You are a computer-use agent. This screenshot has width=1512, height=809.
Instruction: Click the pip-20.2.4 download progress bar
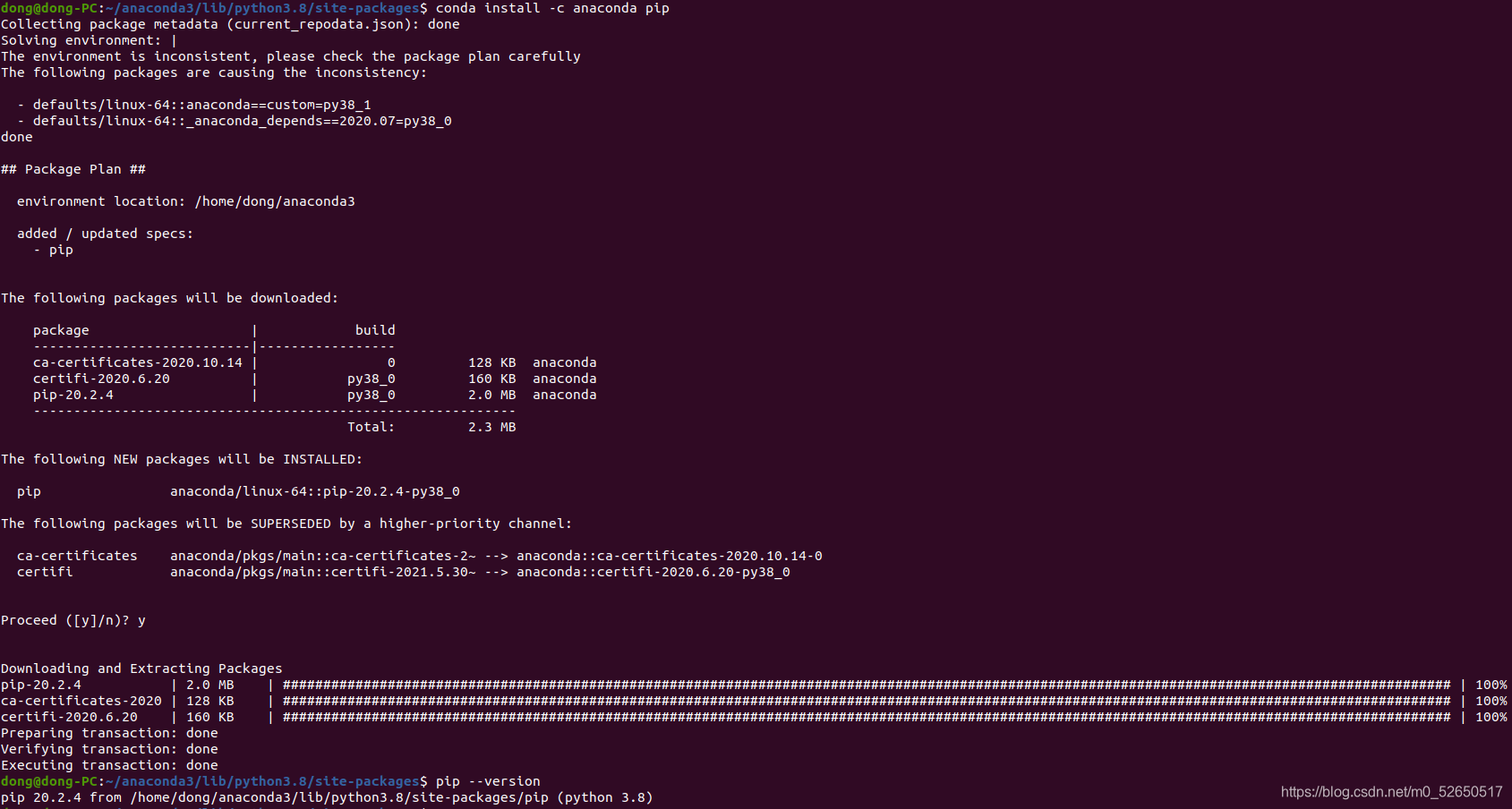[867, 685]
